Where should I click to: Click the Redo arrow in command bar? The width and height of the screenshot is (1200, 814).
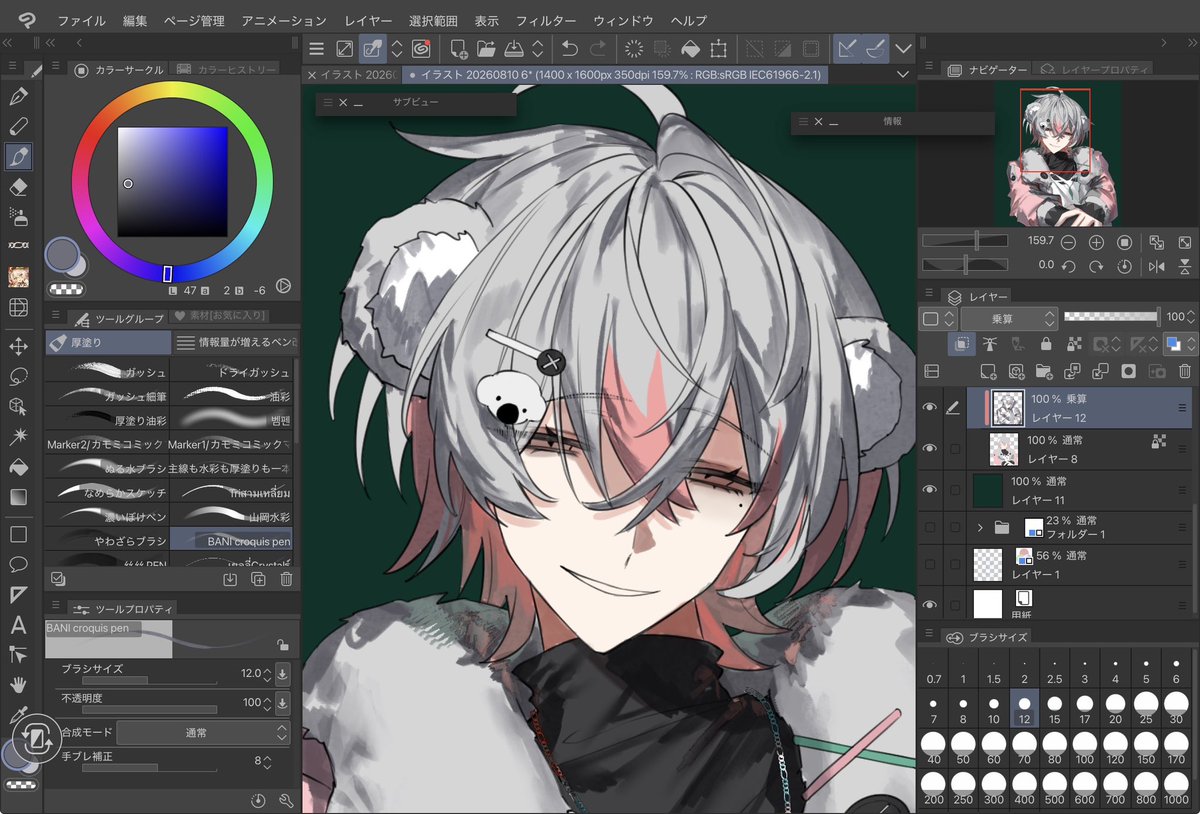(597, 48)
